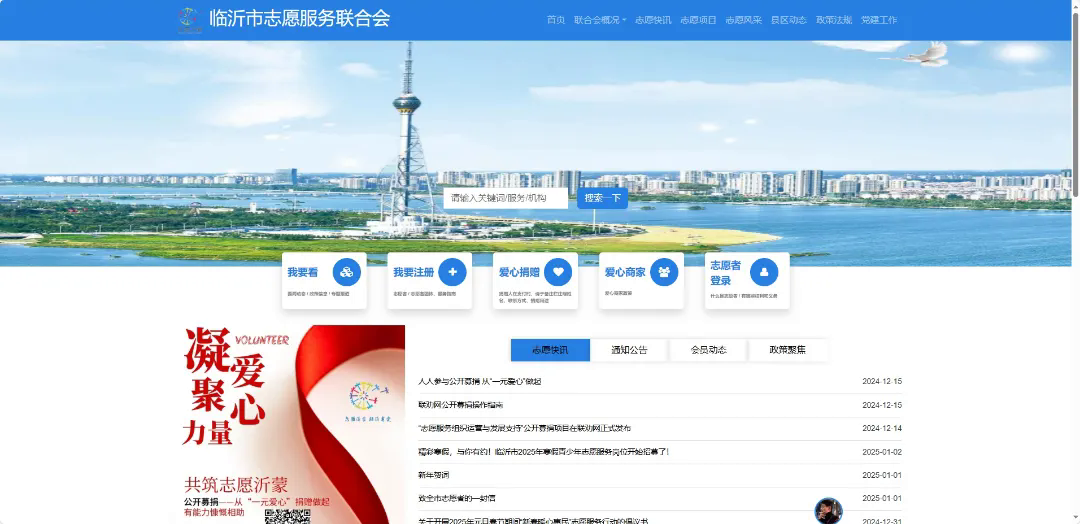
Task: Click the 我要注册 plus icon
Action: (453, 272)
